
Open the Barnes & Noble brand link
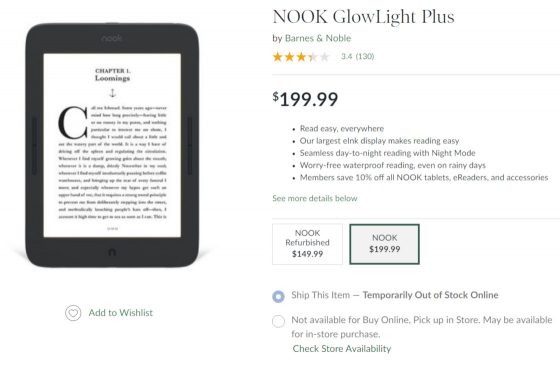point(318,38)
